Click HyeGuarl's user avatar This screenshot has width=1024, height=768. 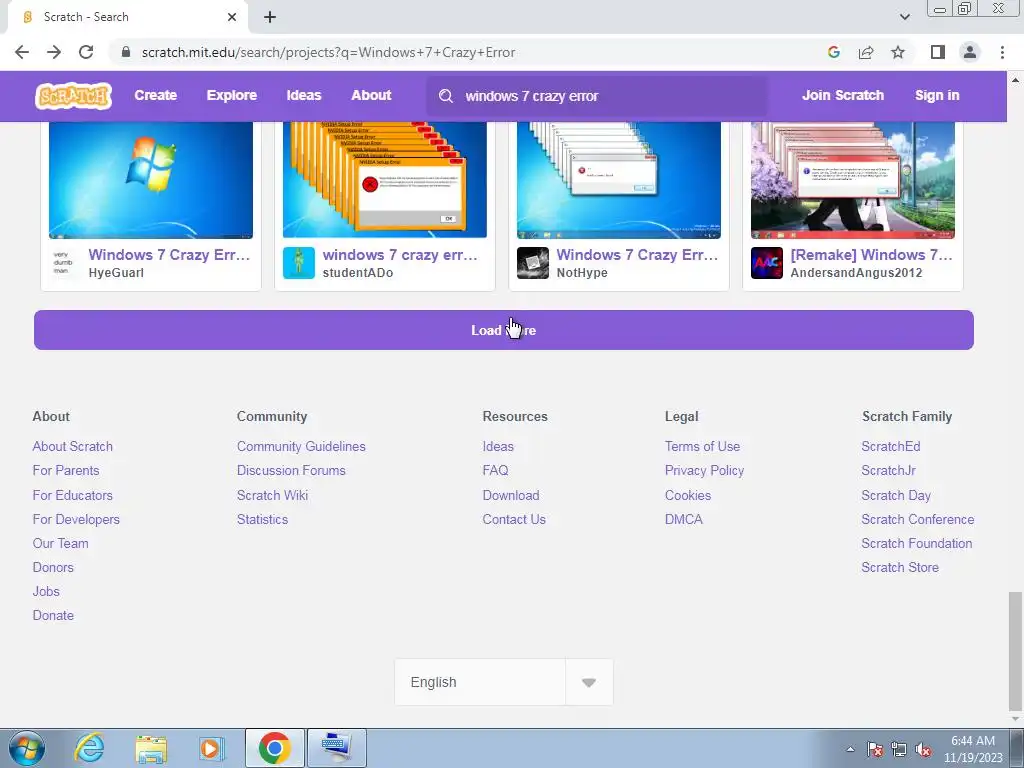click(x=63, y=263)
